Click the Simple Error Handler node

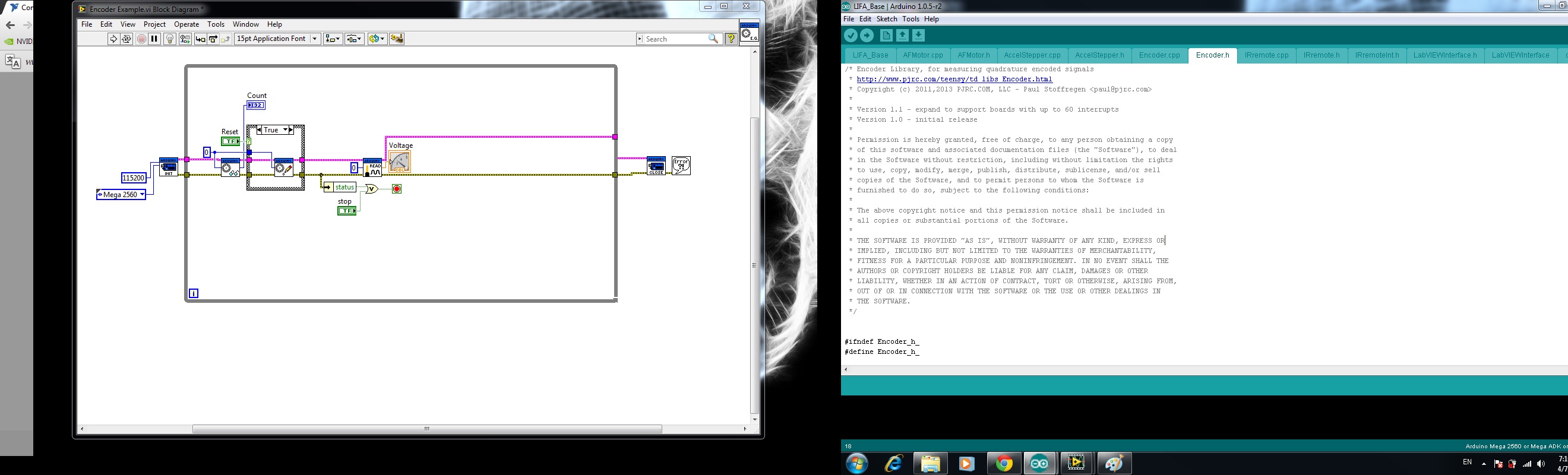tap(681, 166)
